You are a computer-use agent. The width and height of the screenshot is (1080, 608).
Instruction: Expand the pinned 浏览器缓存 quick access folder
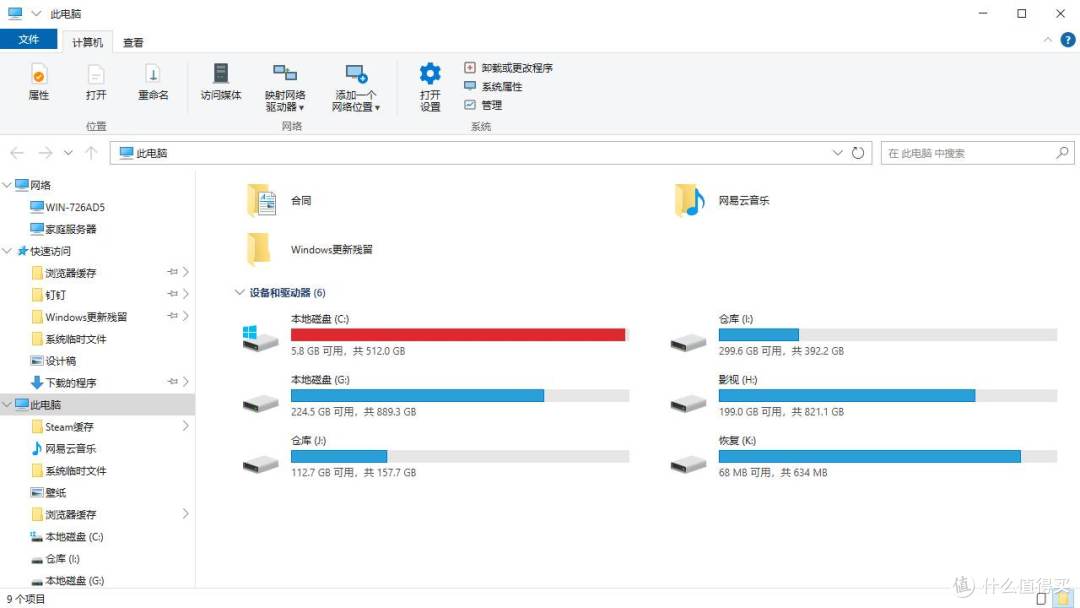pos(186,272)
